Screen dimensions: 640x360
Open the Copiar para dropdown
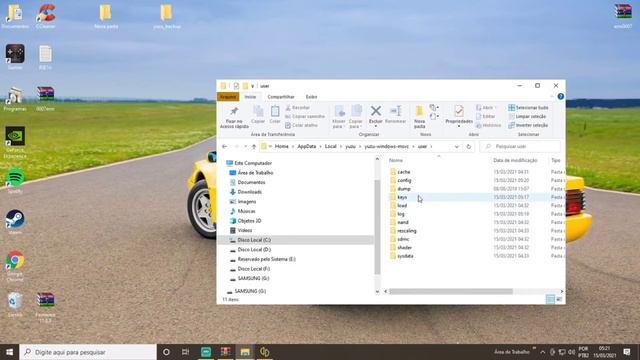(x=356, y=117)
